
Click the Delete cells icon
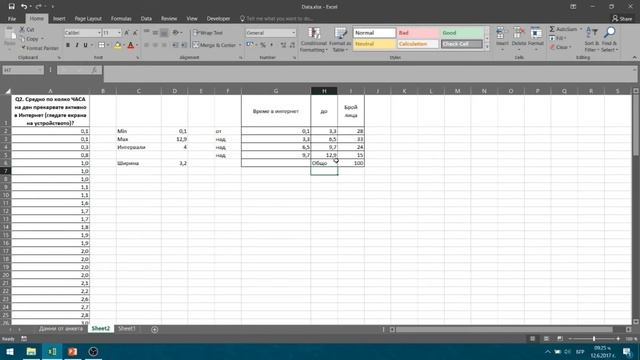[x=519, y=33]
